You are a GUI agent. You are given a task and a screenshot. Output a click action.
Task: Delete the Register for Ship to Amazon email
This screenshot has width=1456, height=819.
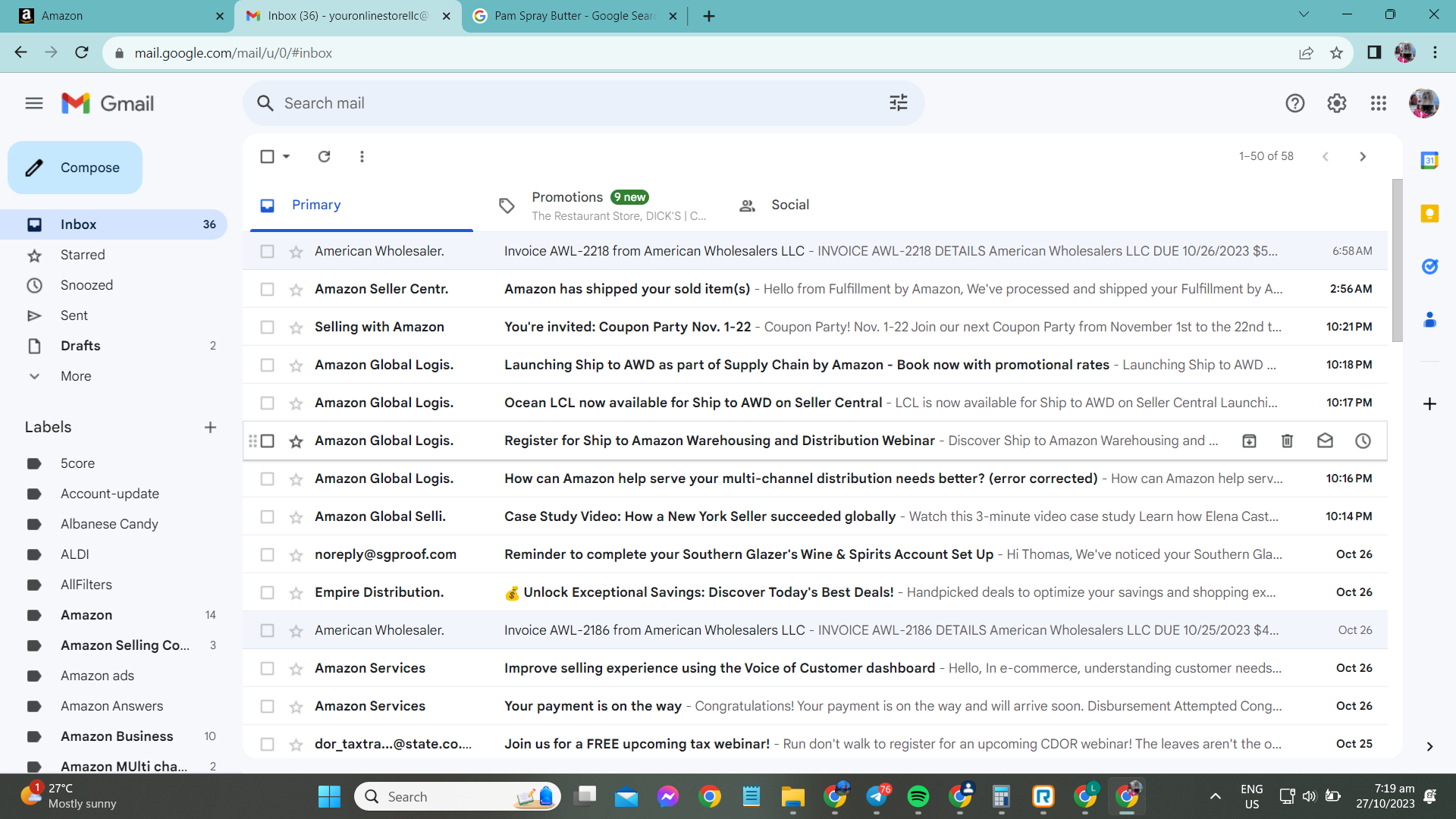1287,441
